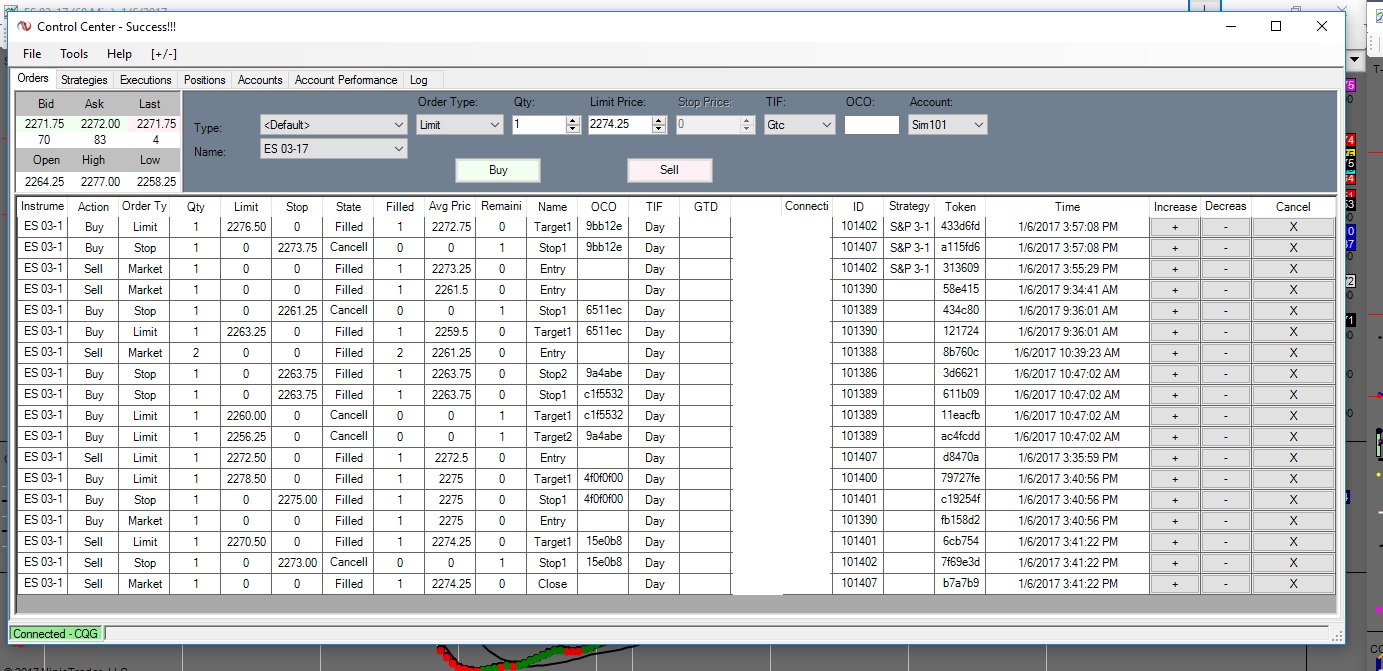1383x671 pixels.
Task: Open the File menu
Action: [x=32, y=54]
